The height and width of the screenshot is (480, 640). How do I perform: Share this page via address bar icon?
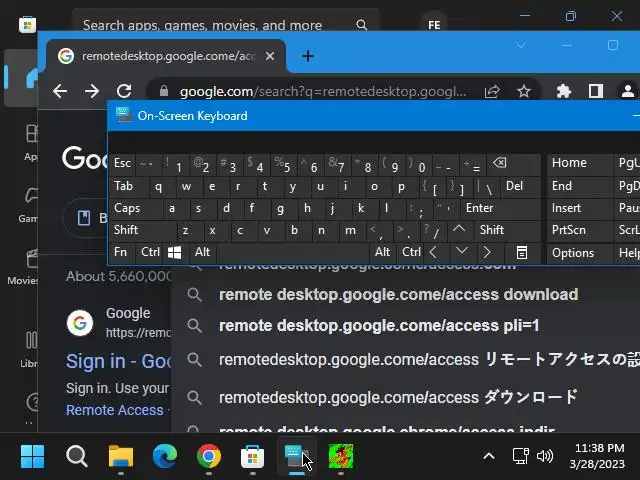[x=492, y=91]
